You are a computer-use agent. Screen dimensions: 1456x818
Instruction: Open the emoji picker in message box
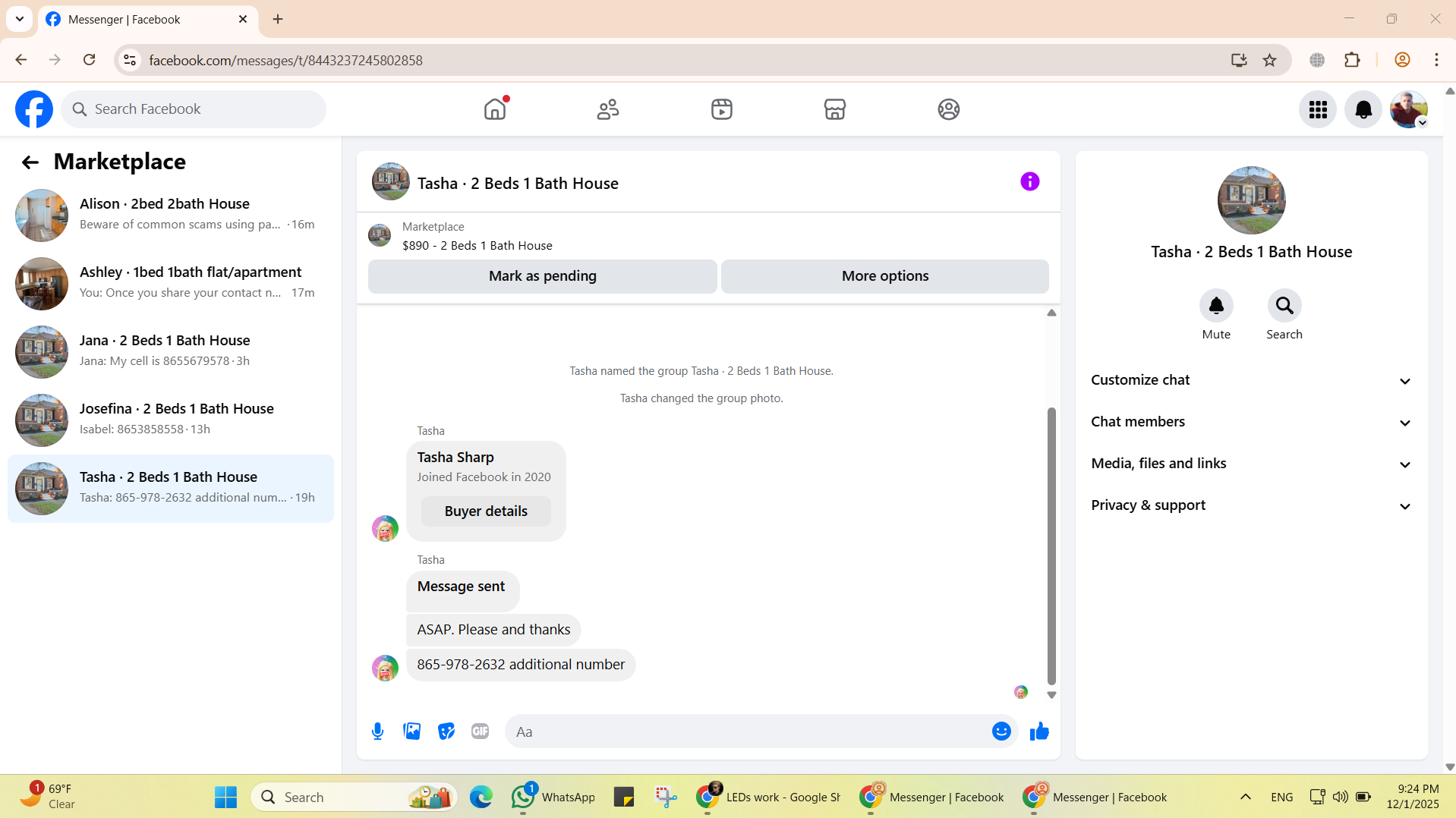point(1001,731)
